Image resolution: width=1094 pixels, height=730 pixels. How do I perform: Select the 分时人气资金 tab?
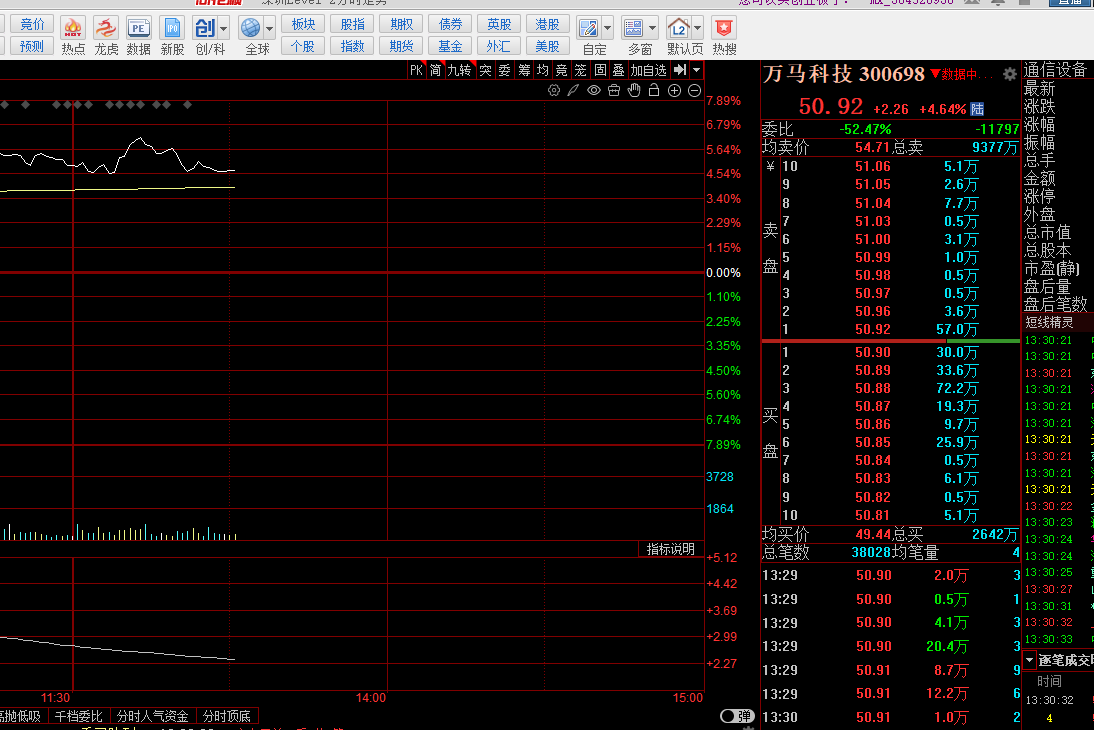coord(152,716)
